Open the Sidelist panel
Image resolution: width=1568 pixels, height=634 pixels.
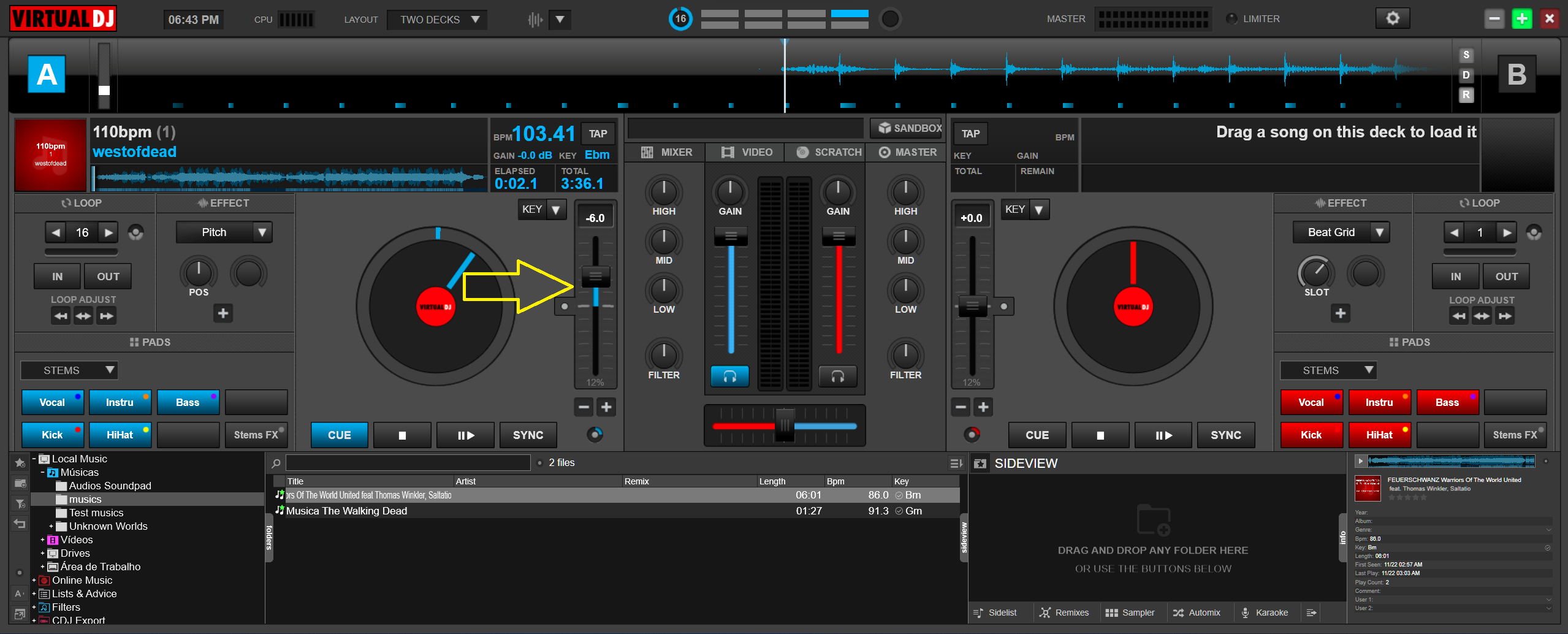pos(995,613)
